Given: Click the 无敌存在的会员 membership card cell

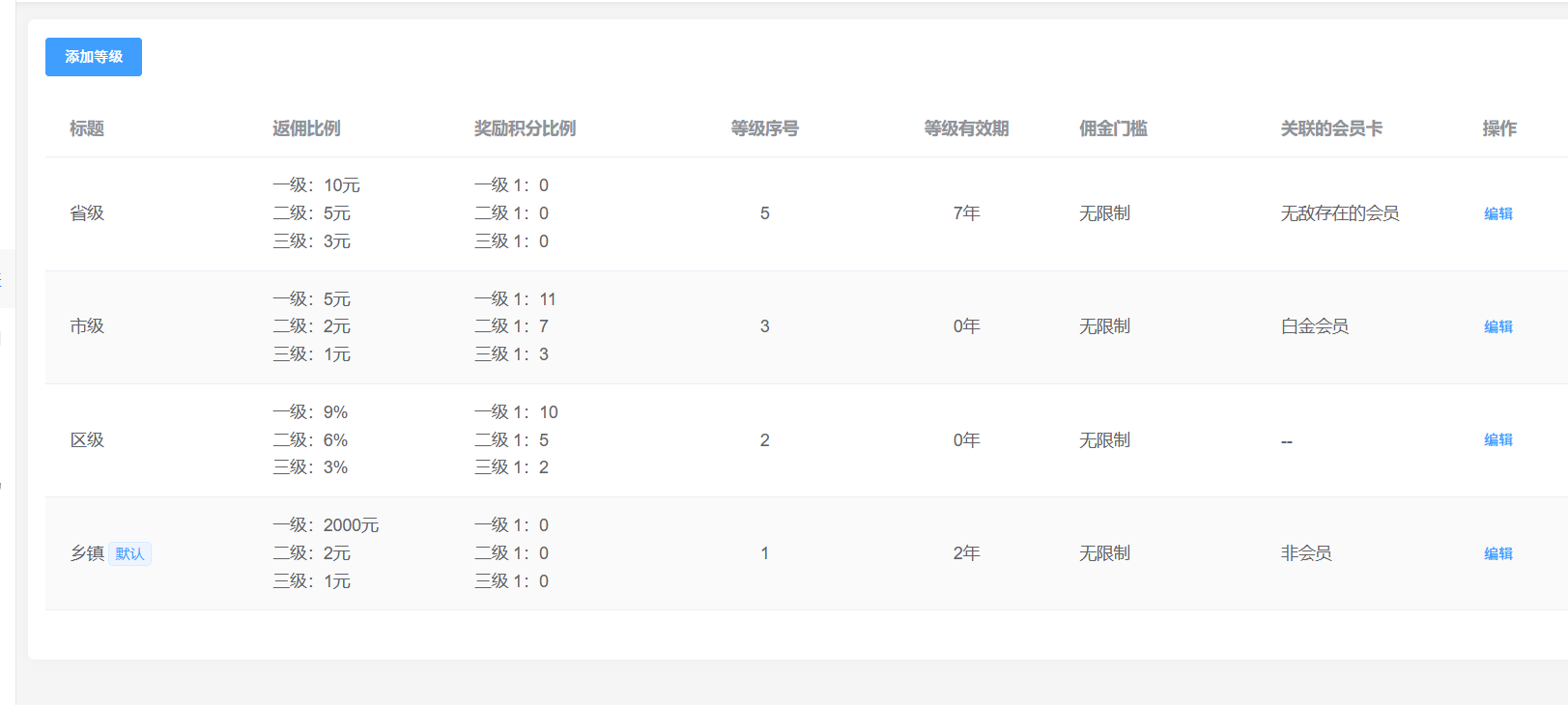Looking at the screenshot, I should pos(1340,213).
